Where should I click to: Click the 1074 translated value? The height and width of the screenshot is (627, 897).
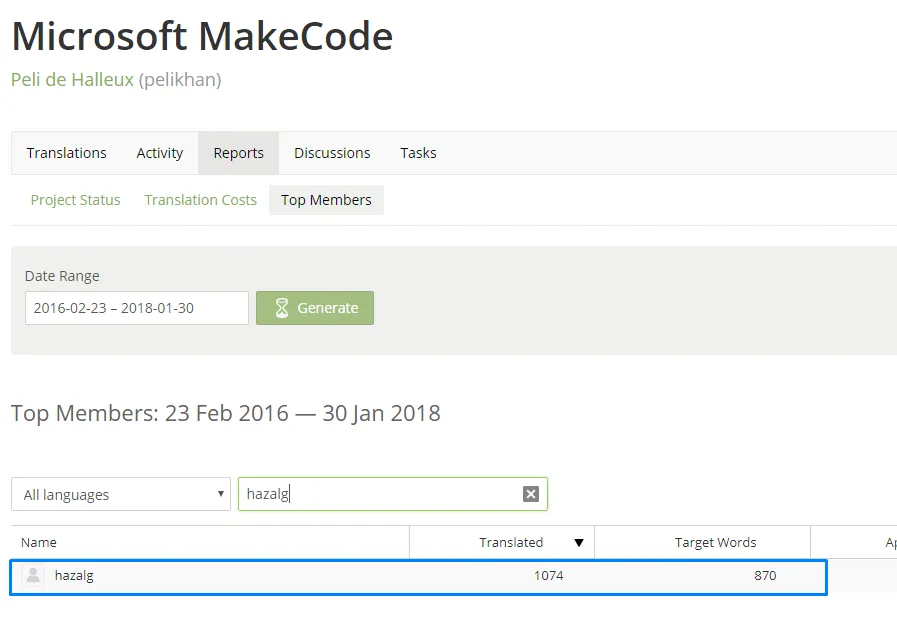[x=549, y=576]
